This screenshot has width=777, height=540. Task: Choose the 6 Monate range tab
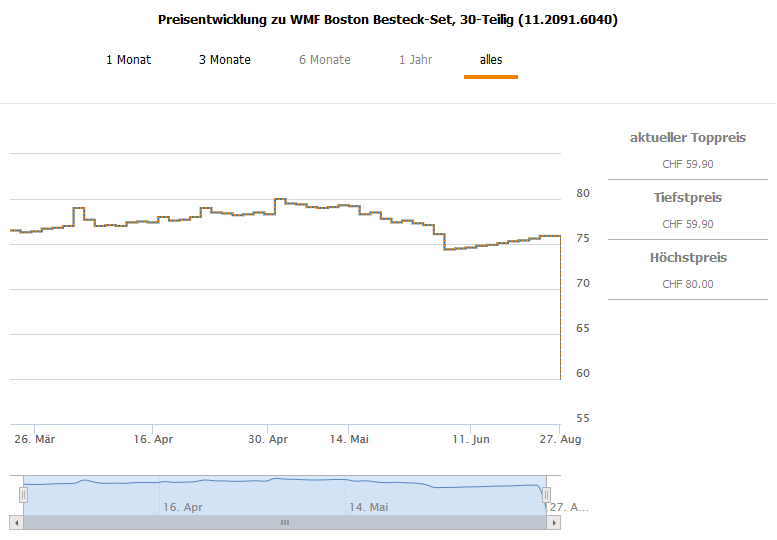tap(324, 60)
